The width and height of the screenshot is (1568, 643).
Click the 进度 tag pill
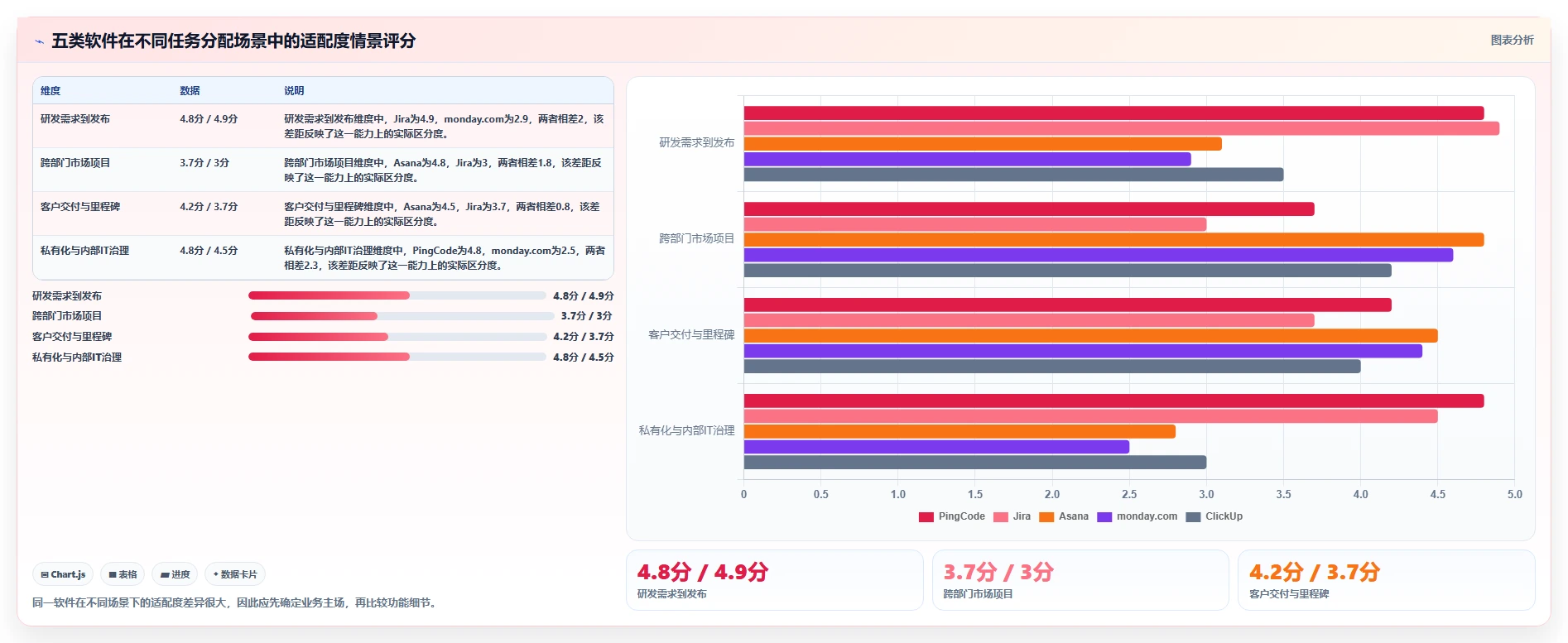(x=175, y=574)
